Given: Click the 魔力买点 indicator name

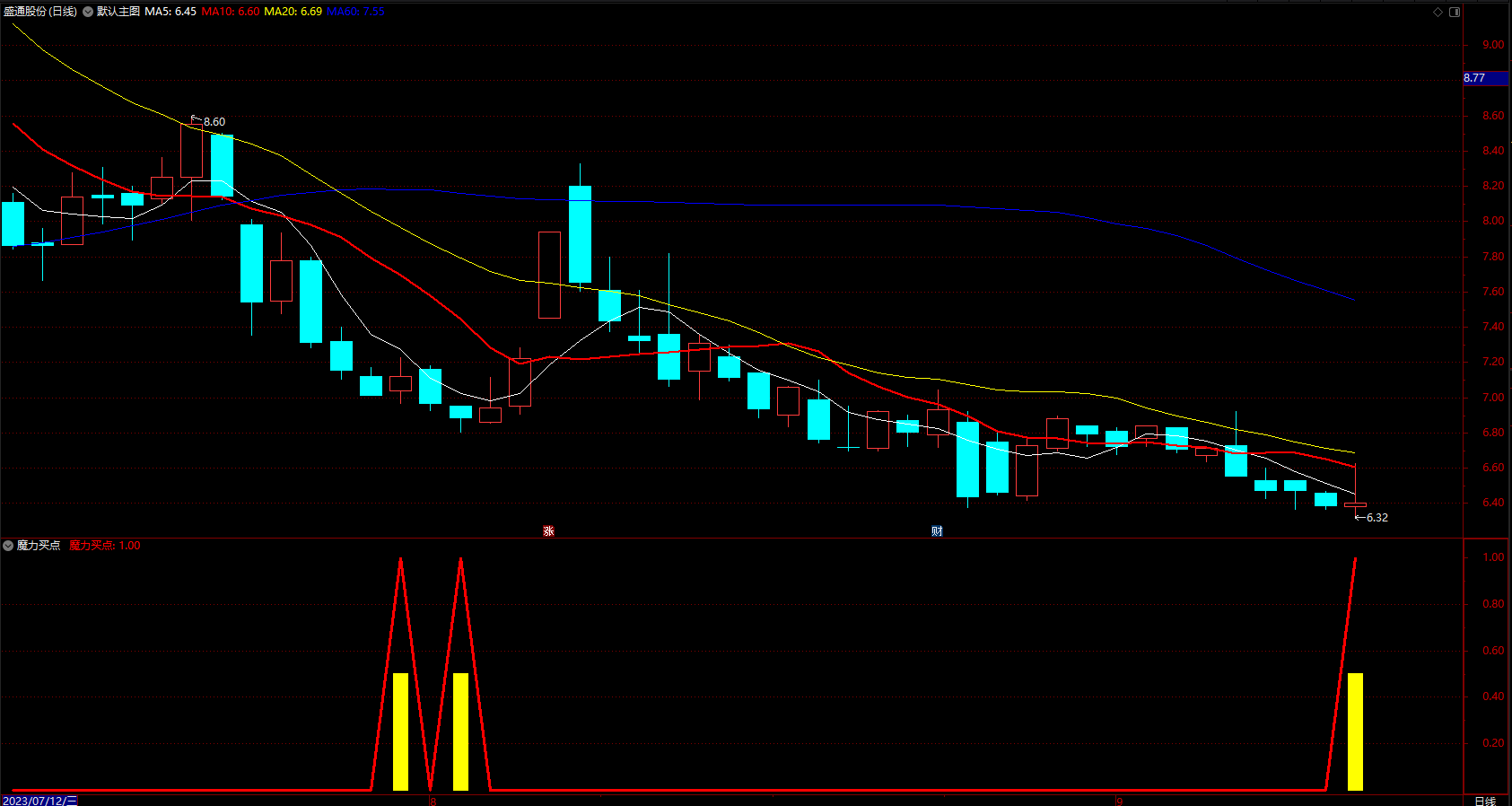Looking at the screenshot, I should tap(39, 546).
